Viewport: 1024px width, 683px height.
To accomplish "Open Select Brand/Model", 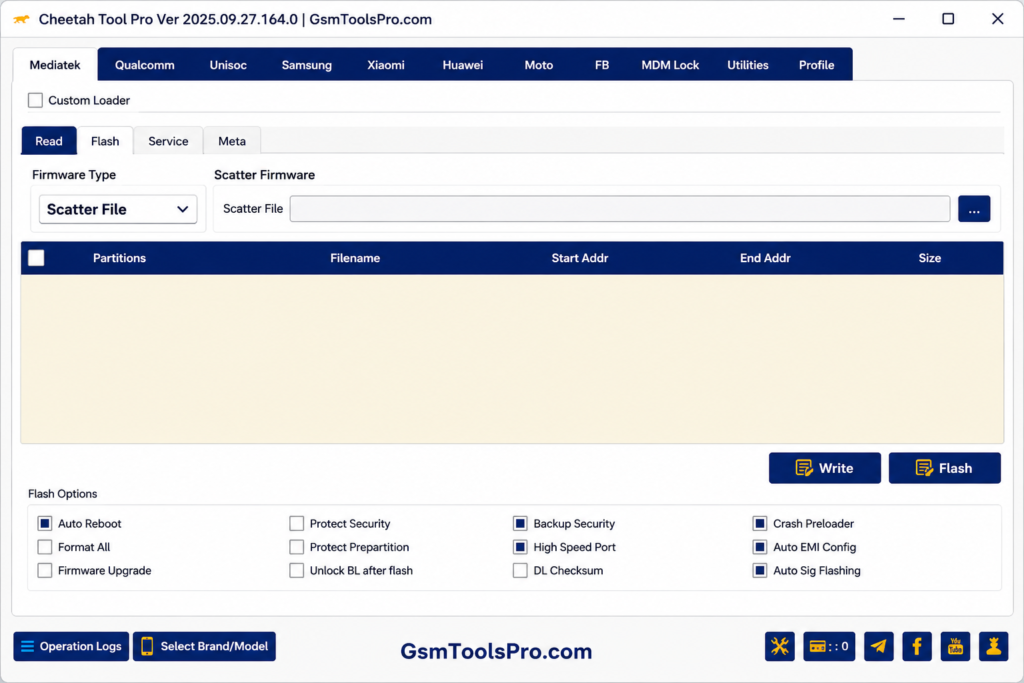I will click(x=204, y=646).
